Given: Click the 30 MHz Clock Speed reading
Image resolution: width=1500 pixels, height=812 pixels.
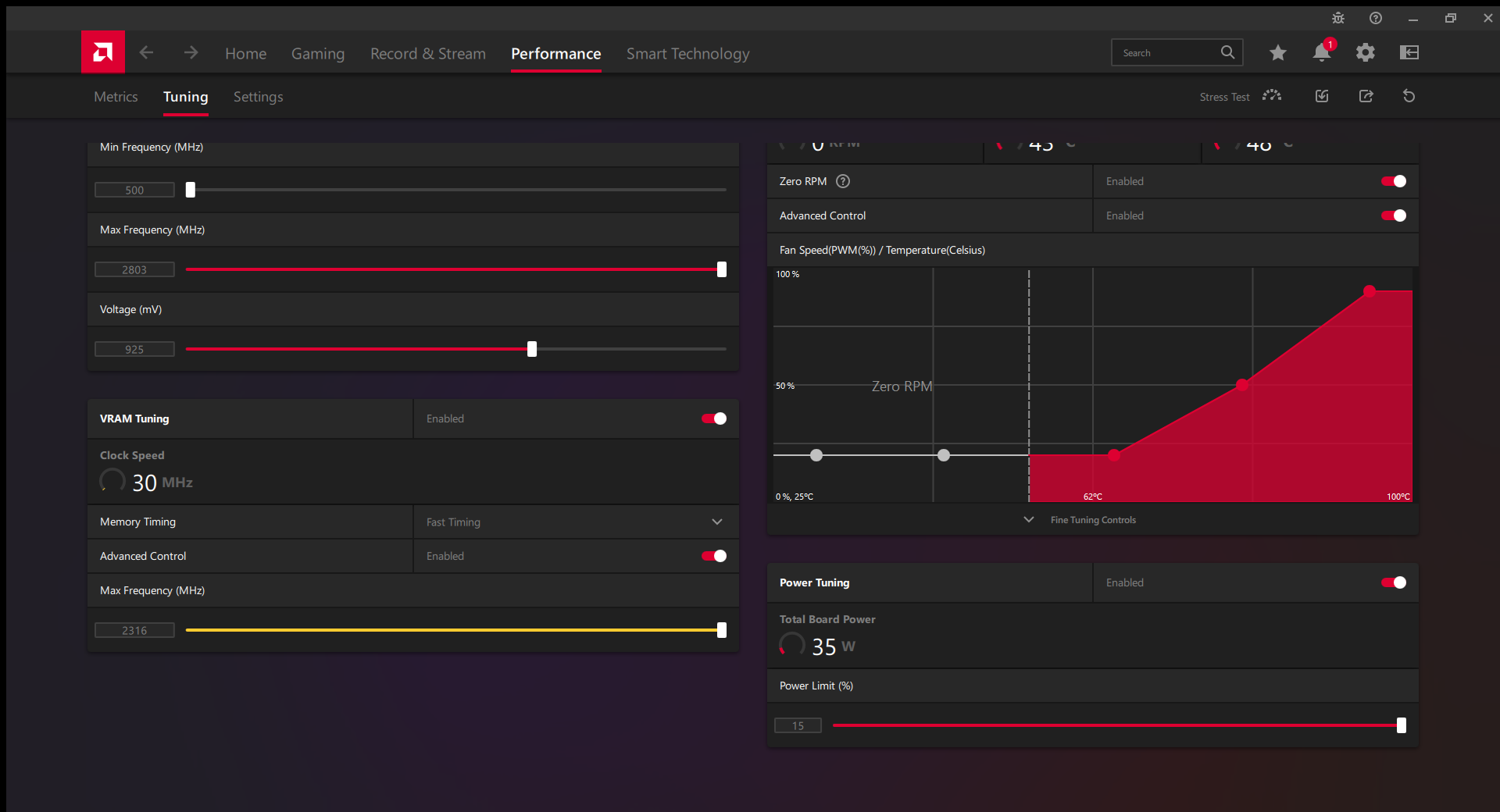Looking at the screenshot, I should pos(162,483).
